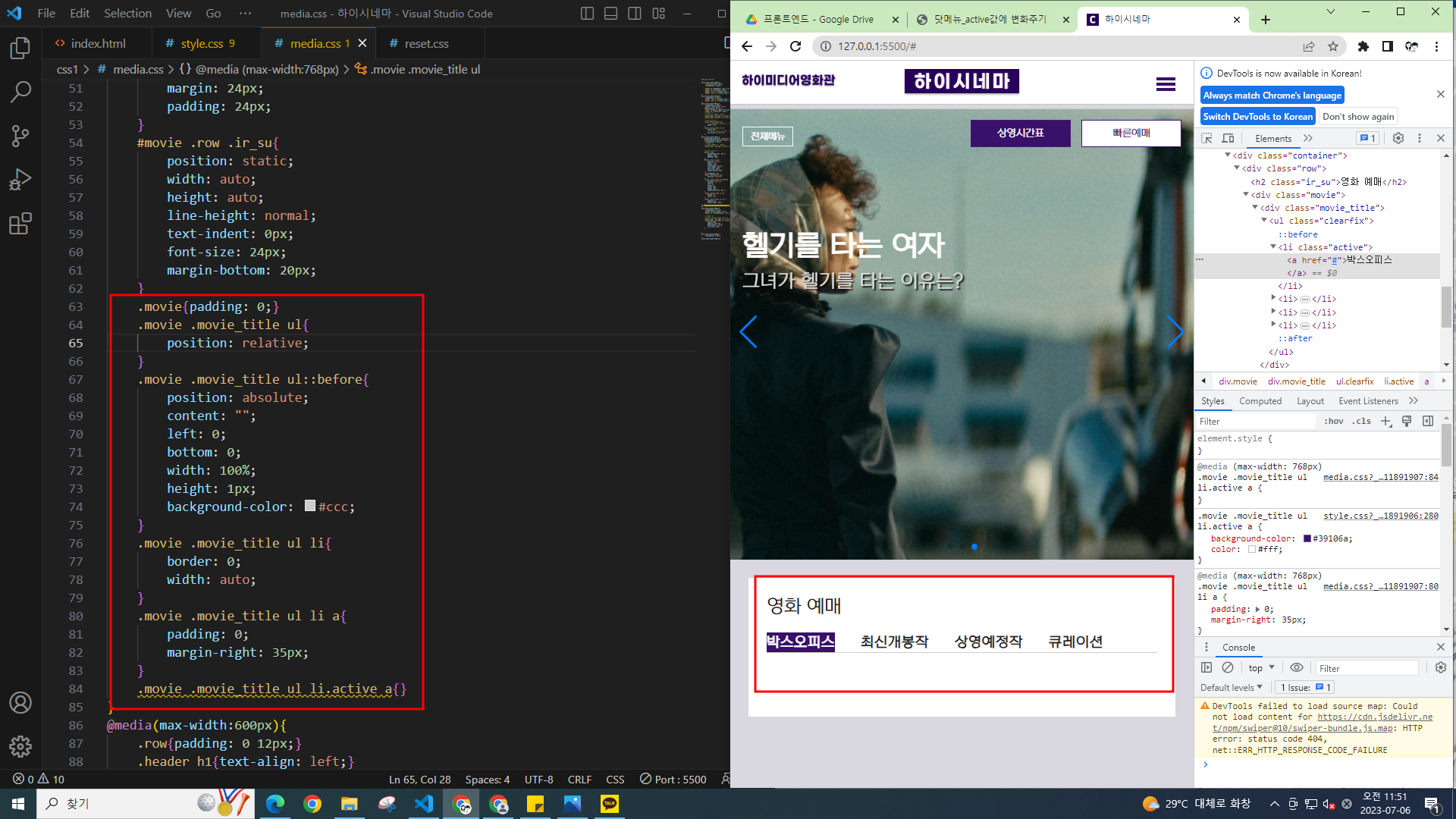Click the #39106a background color swatch
The image size is (1456, 819).
pyautogui.click(x=1307, y=538)
